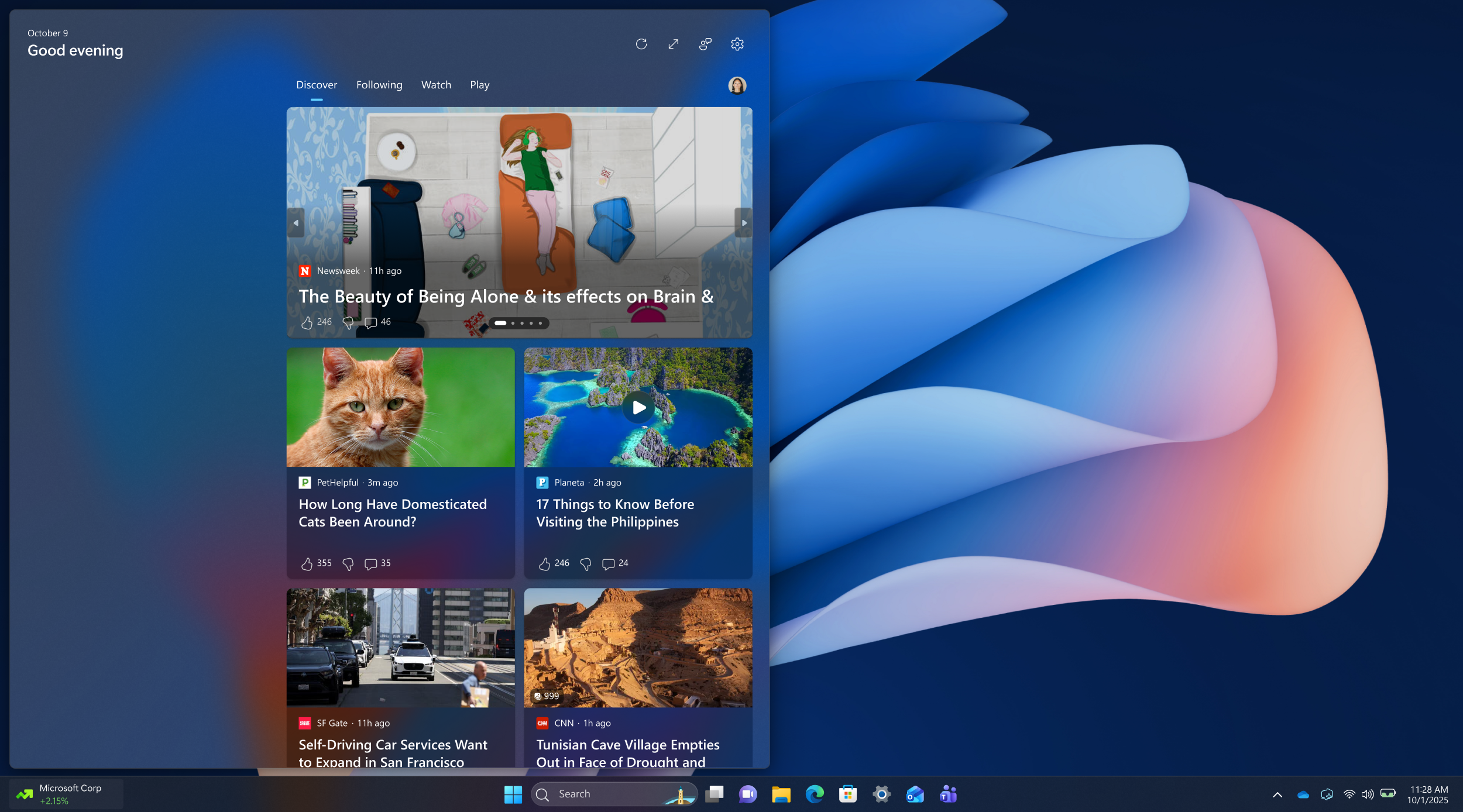
Task: Open 17 Things to Know headline
Action: click(615, 513)
